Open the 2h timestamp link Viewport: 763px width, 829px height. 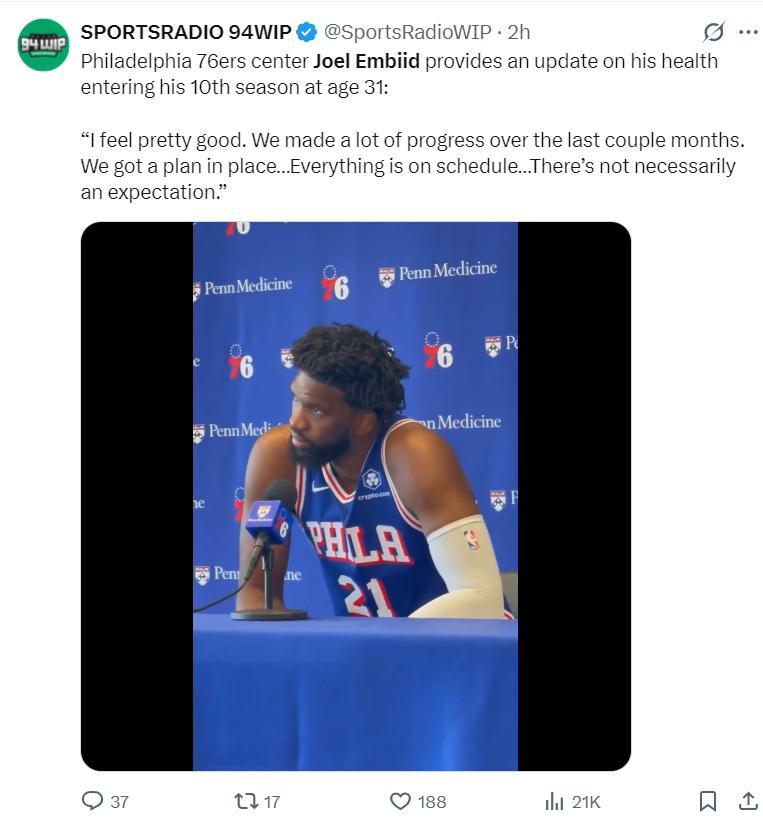click(519, 32)
